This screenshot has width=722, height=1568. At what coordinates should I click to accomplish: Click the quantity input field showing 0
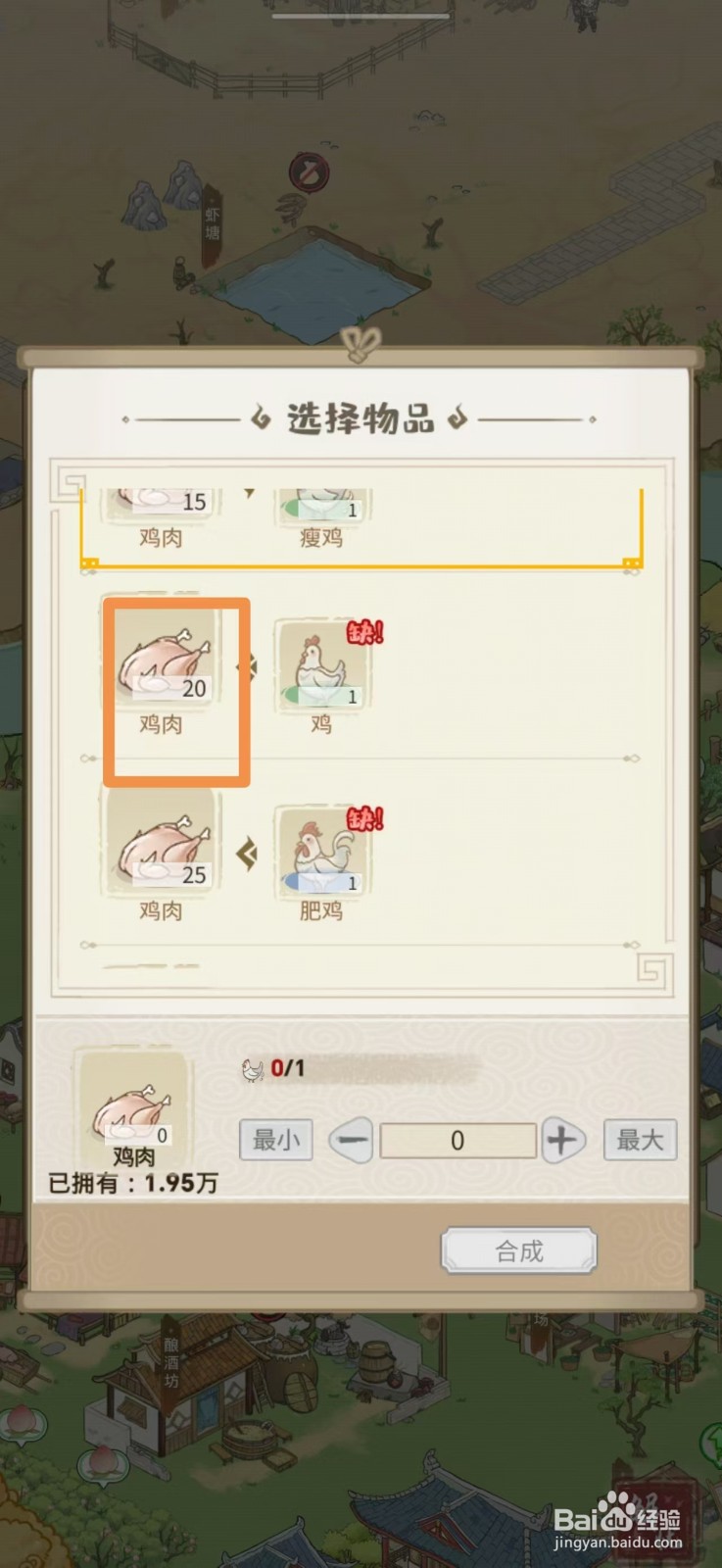457,1141
